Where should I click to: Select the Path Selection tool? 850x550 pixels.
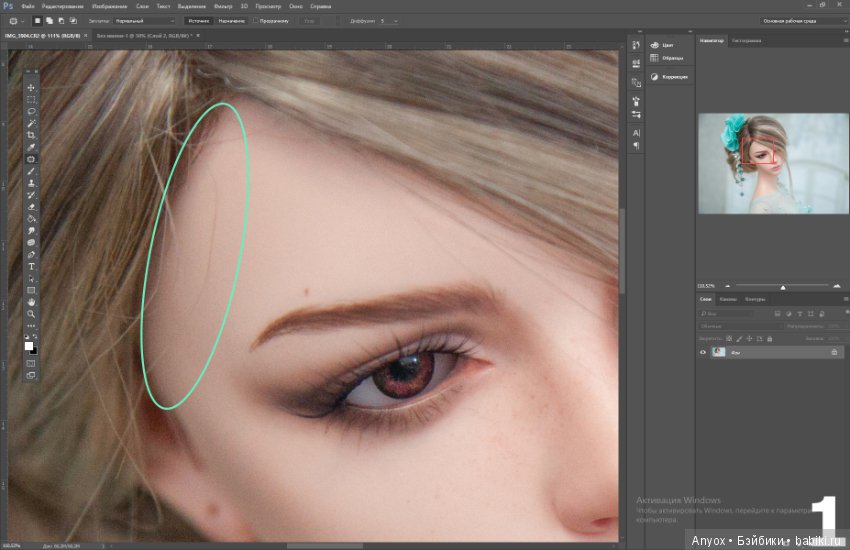point(31,279)
